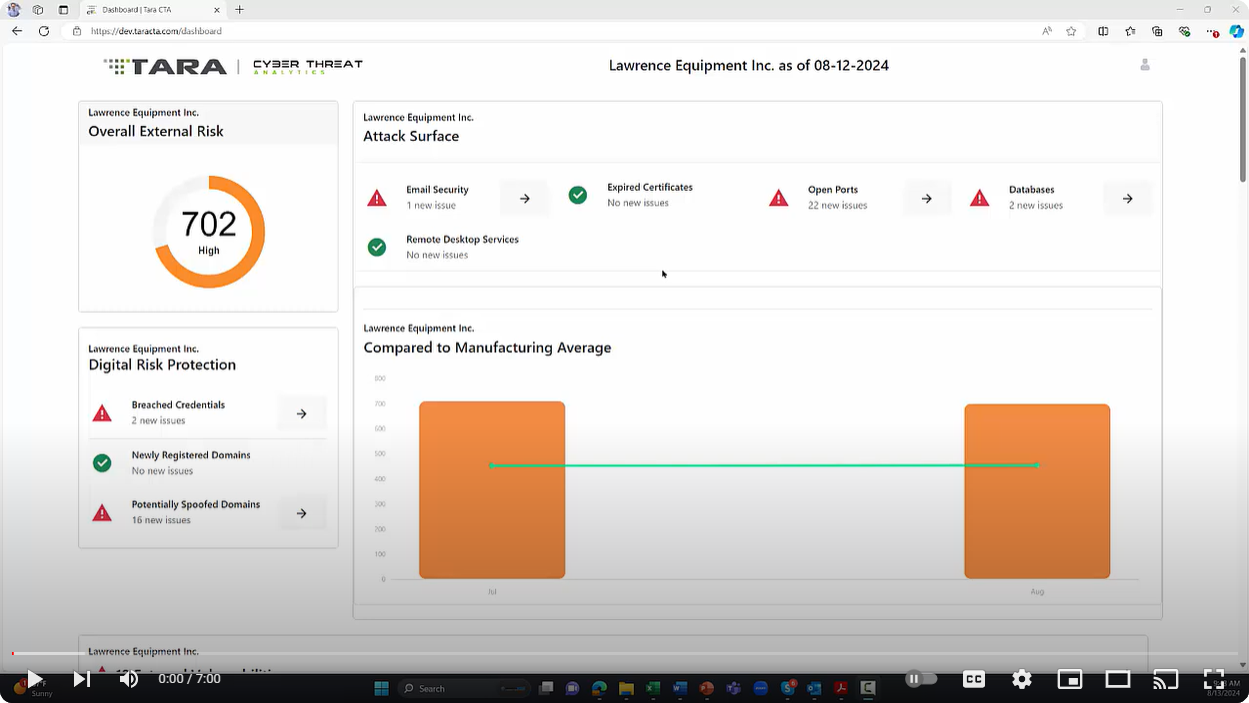
Task: Open the video settings gear
Action: (1022, 679)
